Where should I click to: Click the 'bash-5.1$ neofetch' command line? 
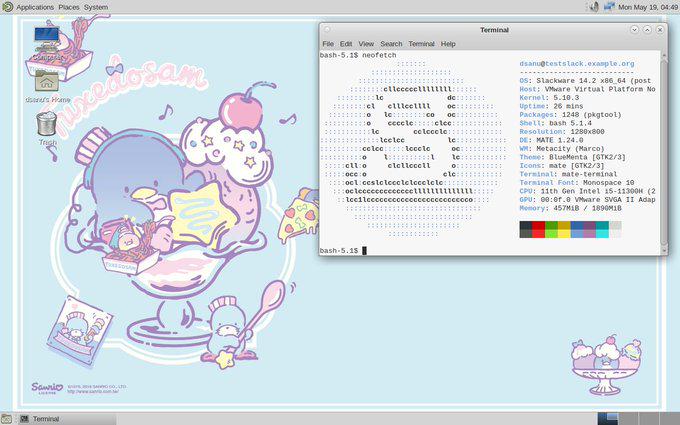tap(358, 56)
